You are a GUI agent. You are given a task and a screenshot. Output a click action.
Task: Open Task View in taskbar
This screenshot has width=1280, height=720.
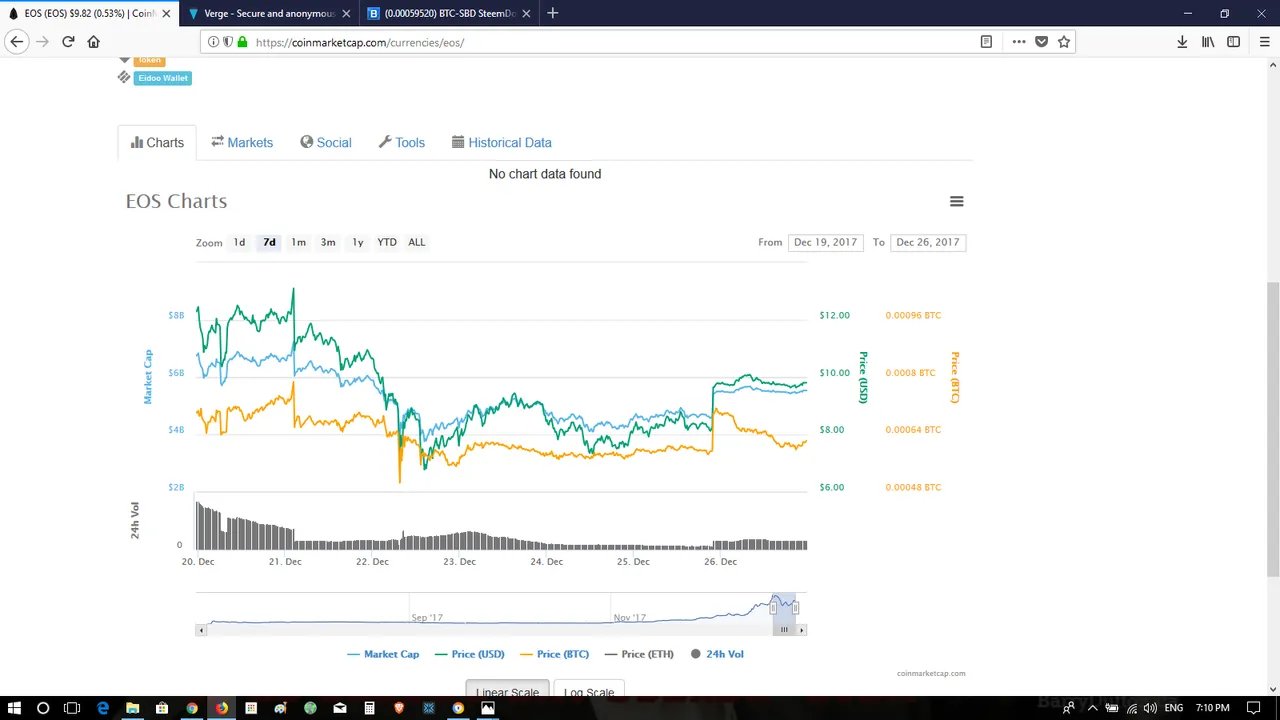(72, 708)
